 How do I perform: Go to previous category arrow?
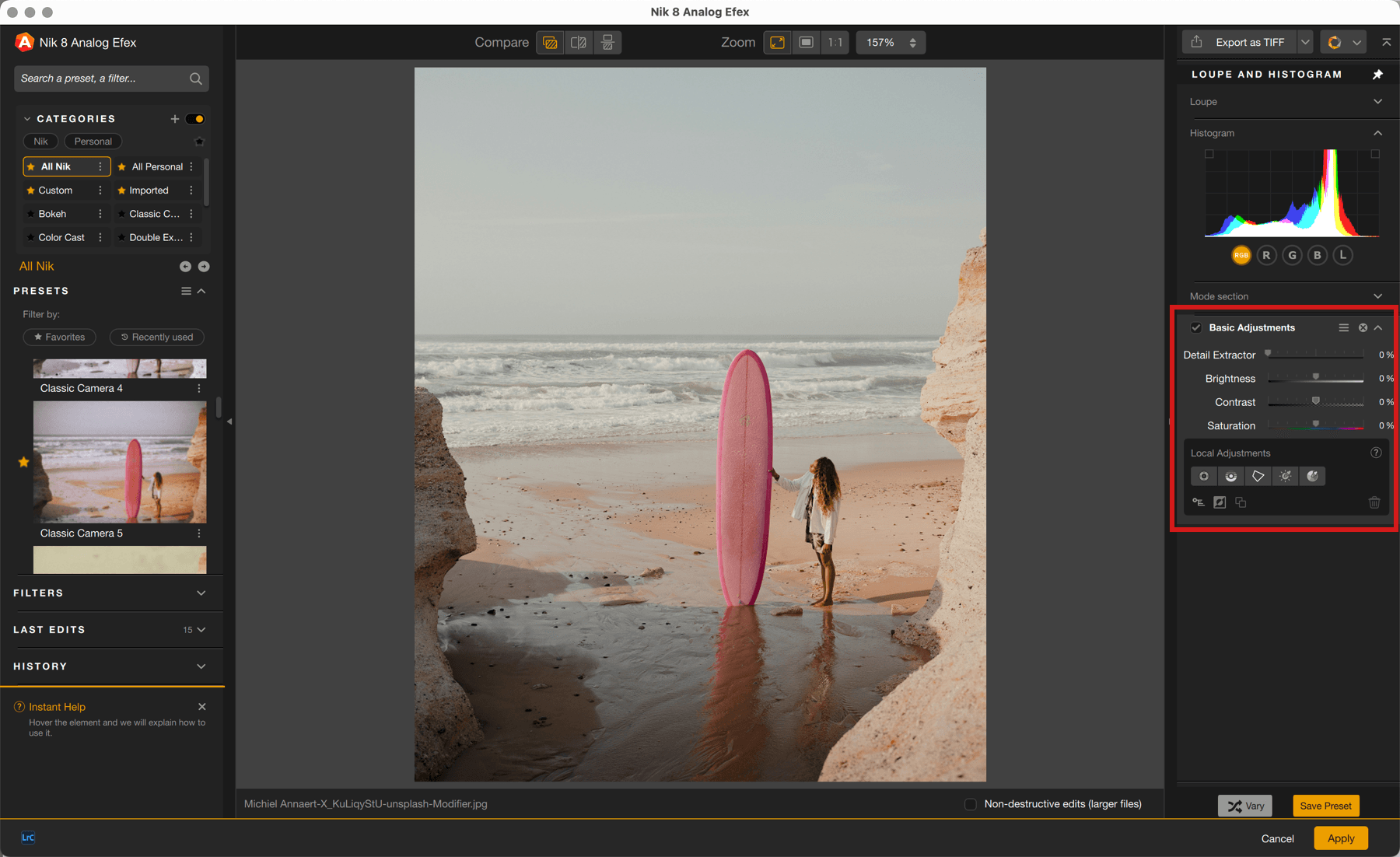click(x=185, y=267)
